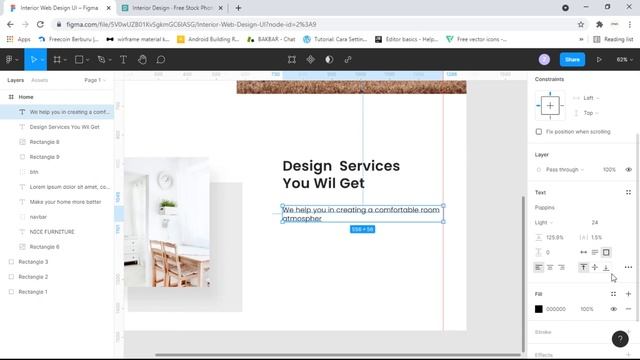Switch to the Assets tab
The width and height of the screenshot is (640, 360).
pyautogui.click(x=40, y=80)
